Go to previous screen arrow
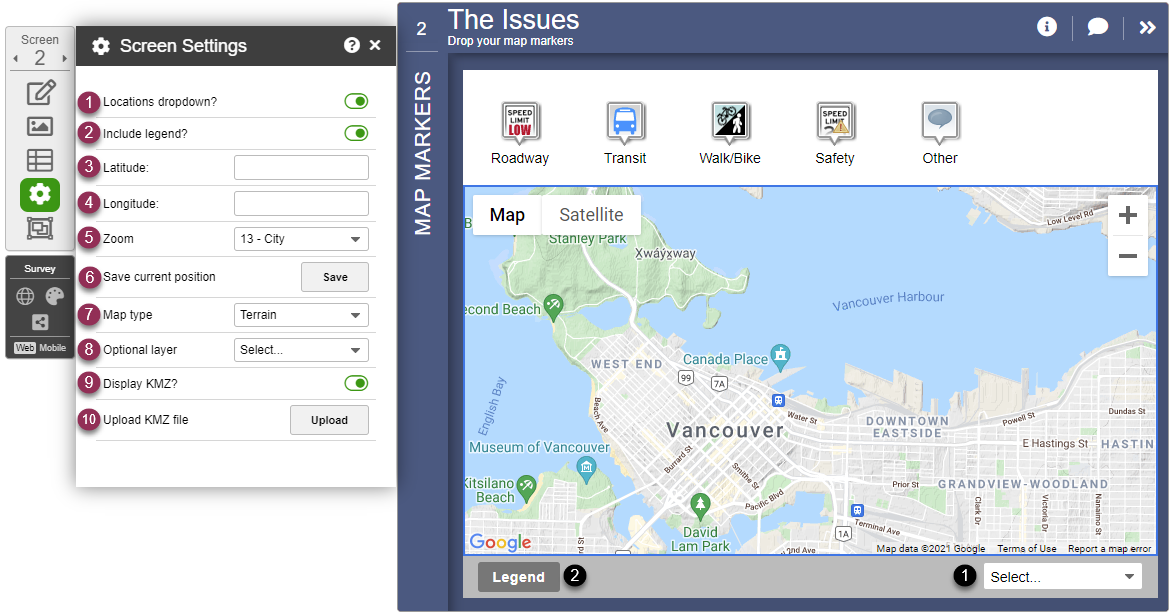1174x615 pixels. pos(16,58)
